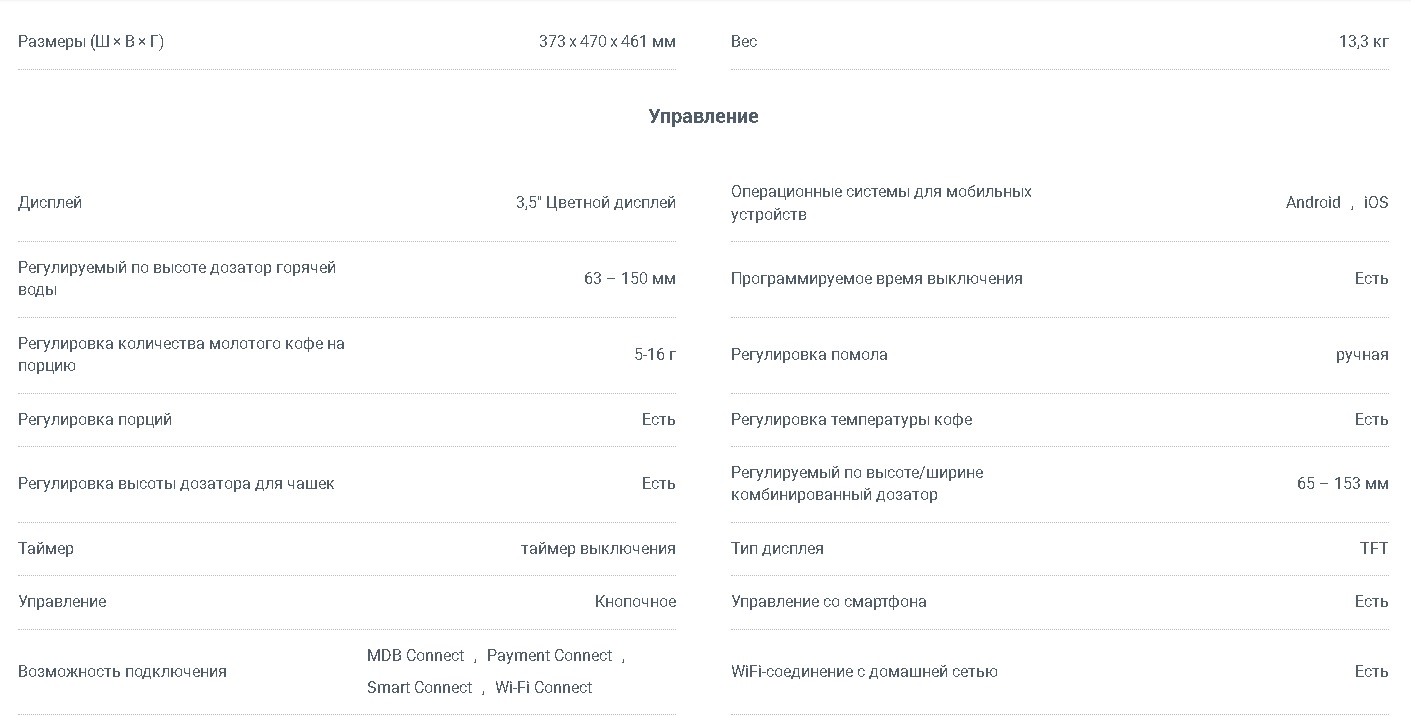Click the 'Smart Connect' connection option
The image size is (1411, 716).
419,688
